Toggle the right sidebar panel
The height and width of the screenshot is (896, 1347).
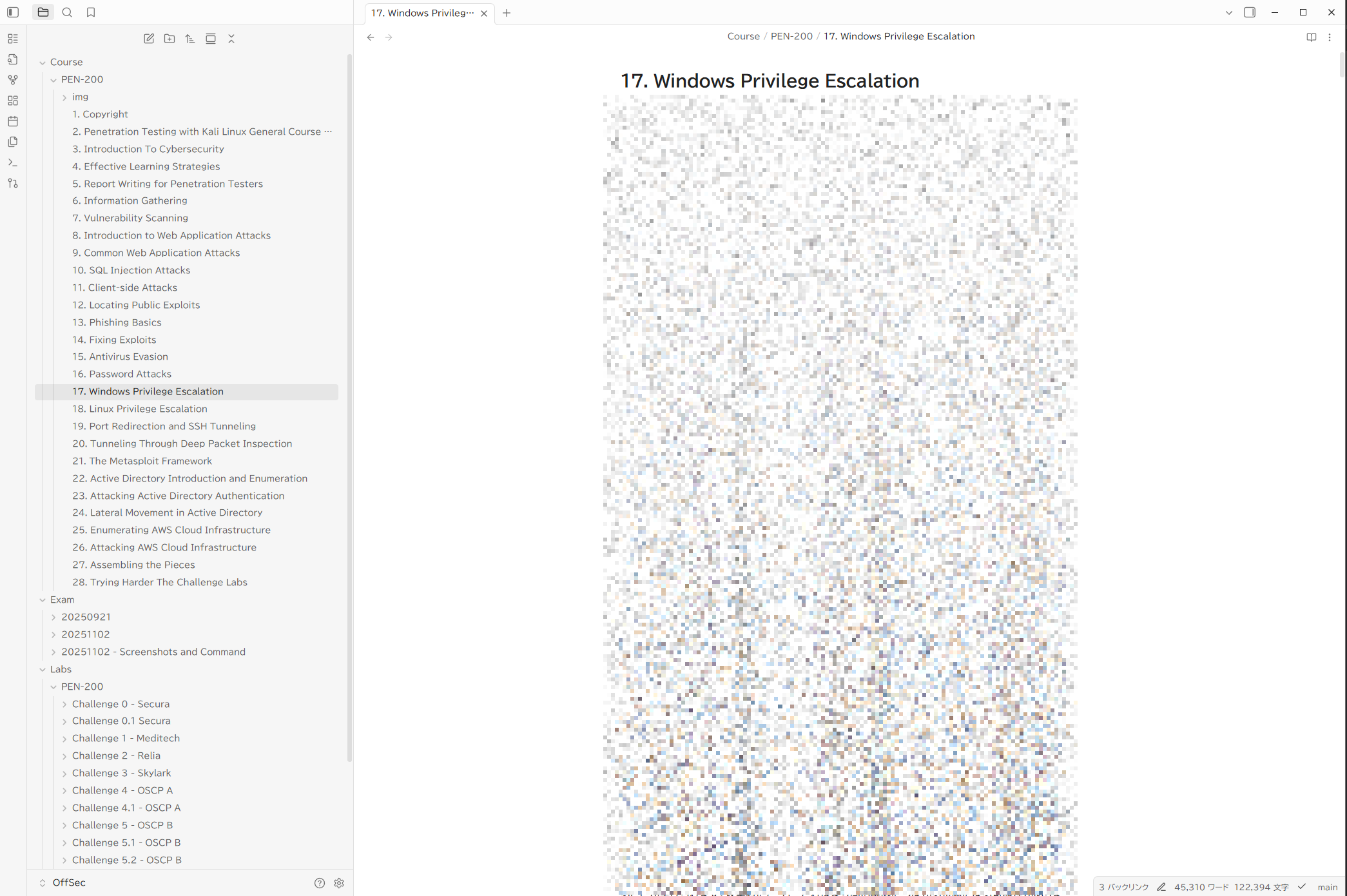coord(1250,12)
